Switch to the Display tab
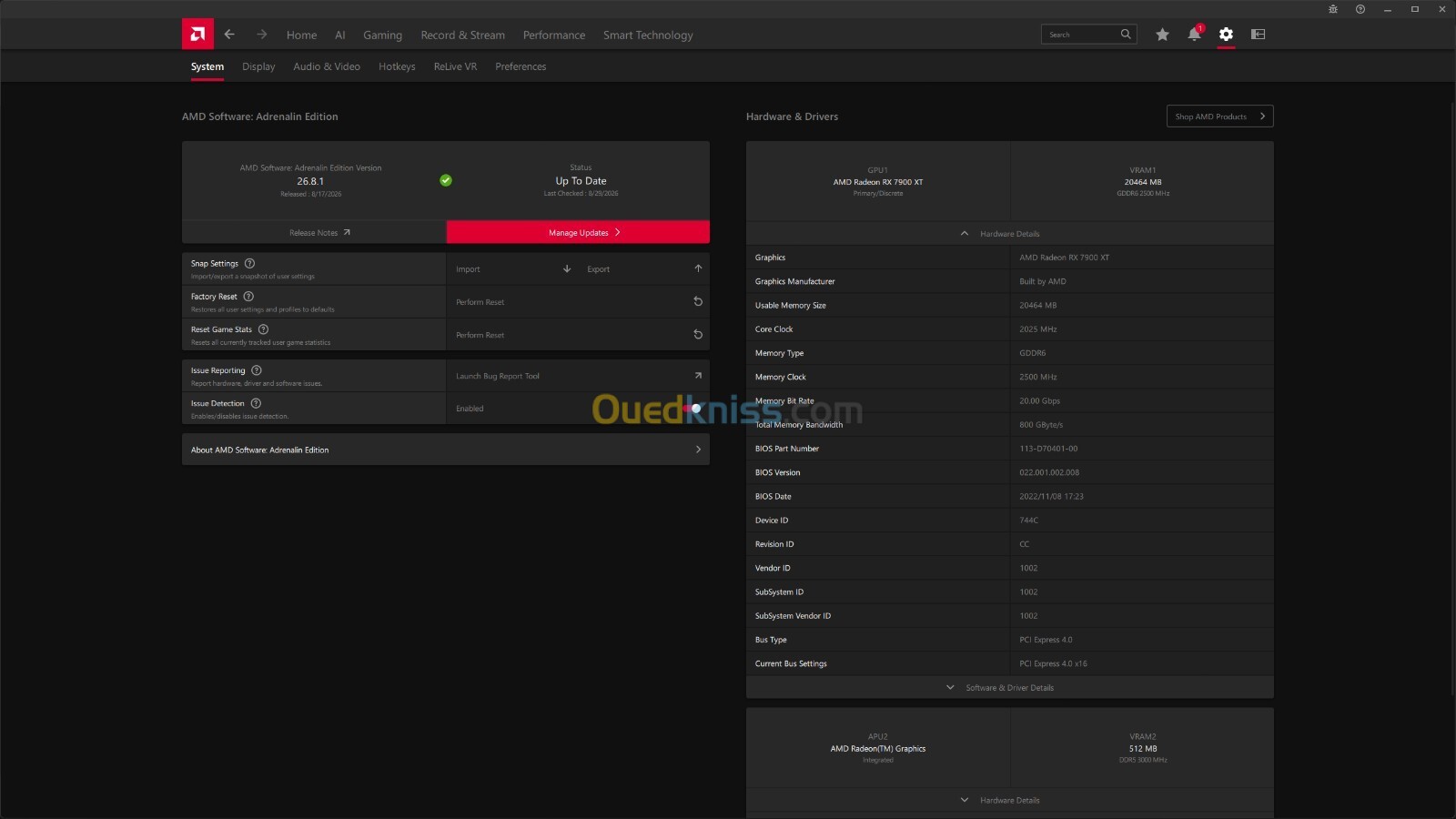The height and width of the screenshot is (819, 1456). click(258, 66)
